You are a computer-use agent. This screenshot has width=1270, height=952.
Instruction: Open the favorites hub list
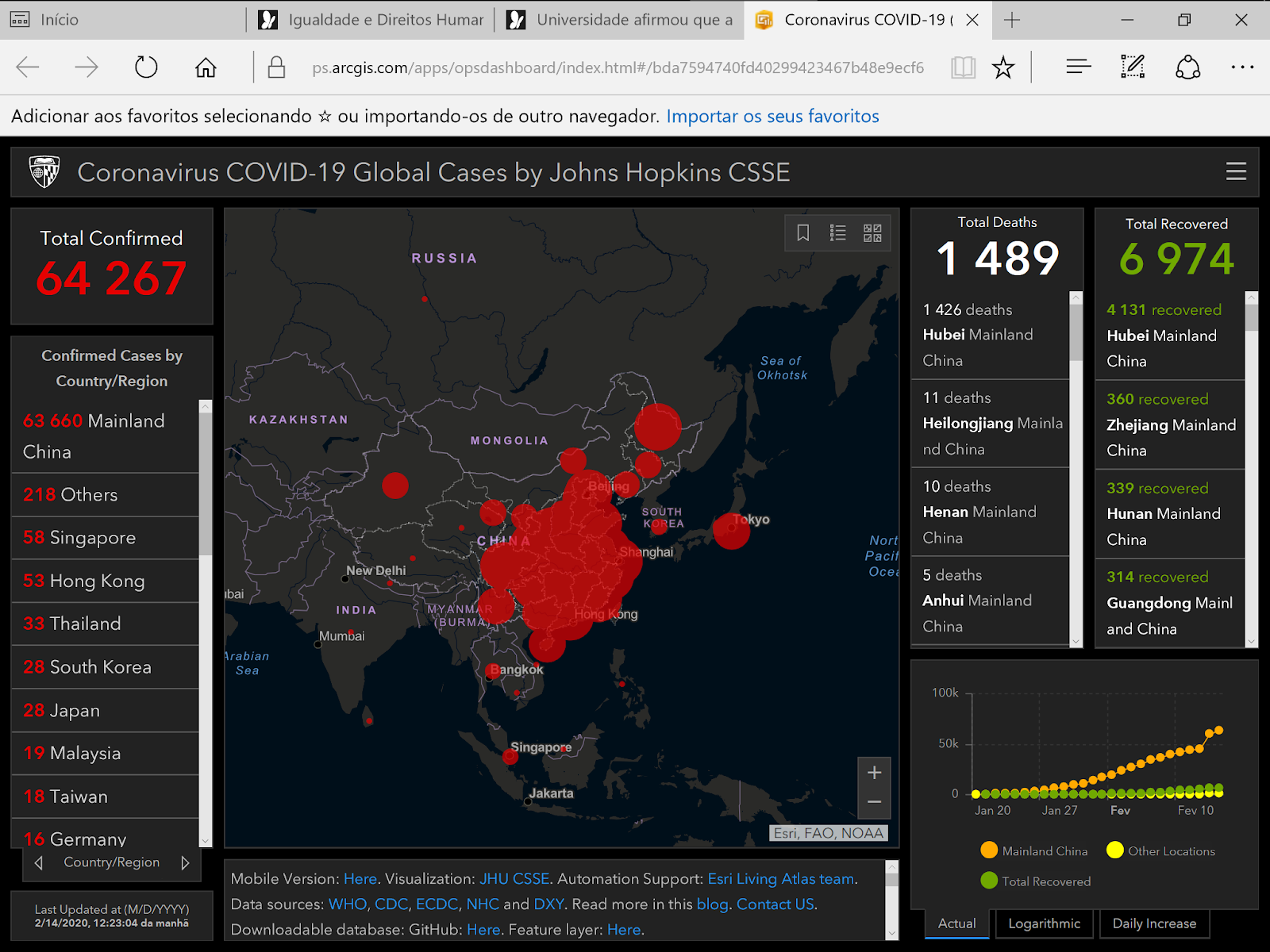tap(1078, 67)
